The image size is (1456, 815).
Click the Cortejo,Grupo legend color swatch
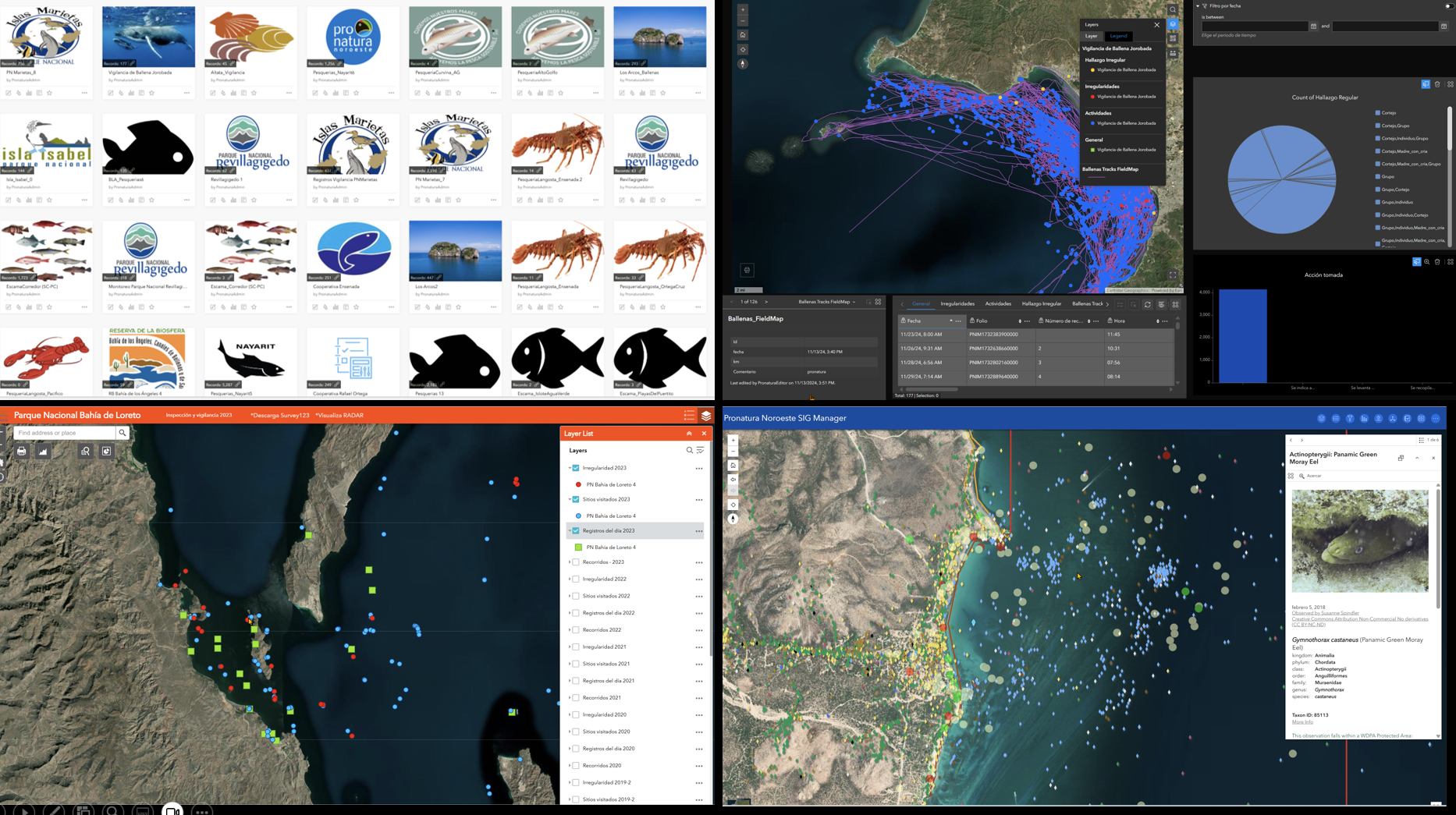1378,126
